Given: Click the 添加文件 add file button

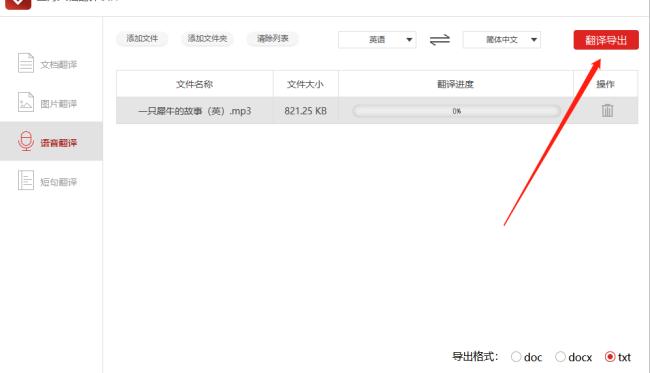Looking at the screenshot, I should pyautogui.click(x=142, y=39).
